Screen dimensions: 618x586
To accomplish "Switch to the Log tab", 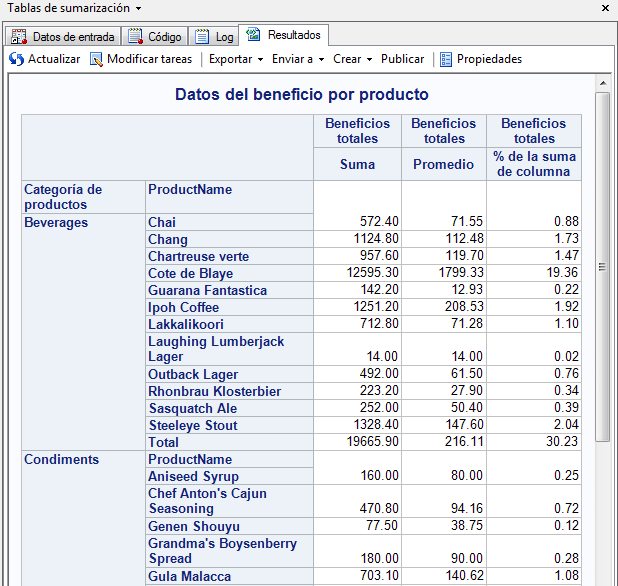I will pos(224,37).
